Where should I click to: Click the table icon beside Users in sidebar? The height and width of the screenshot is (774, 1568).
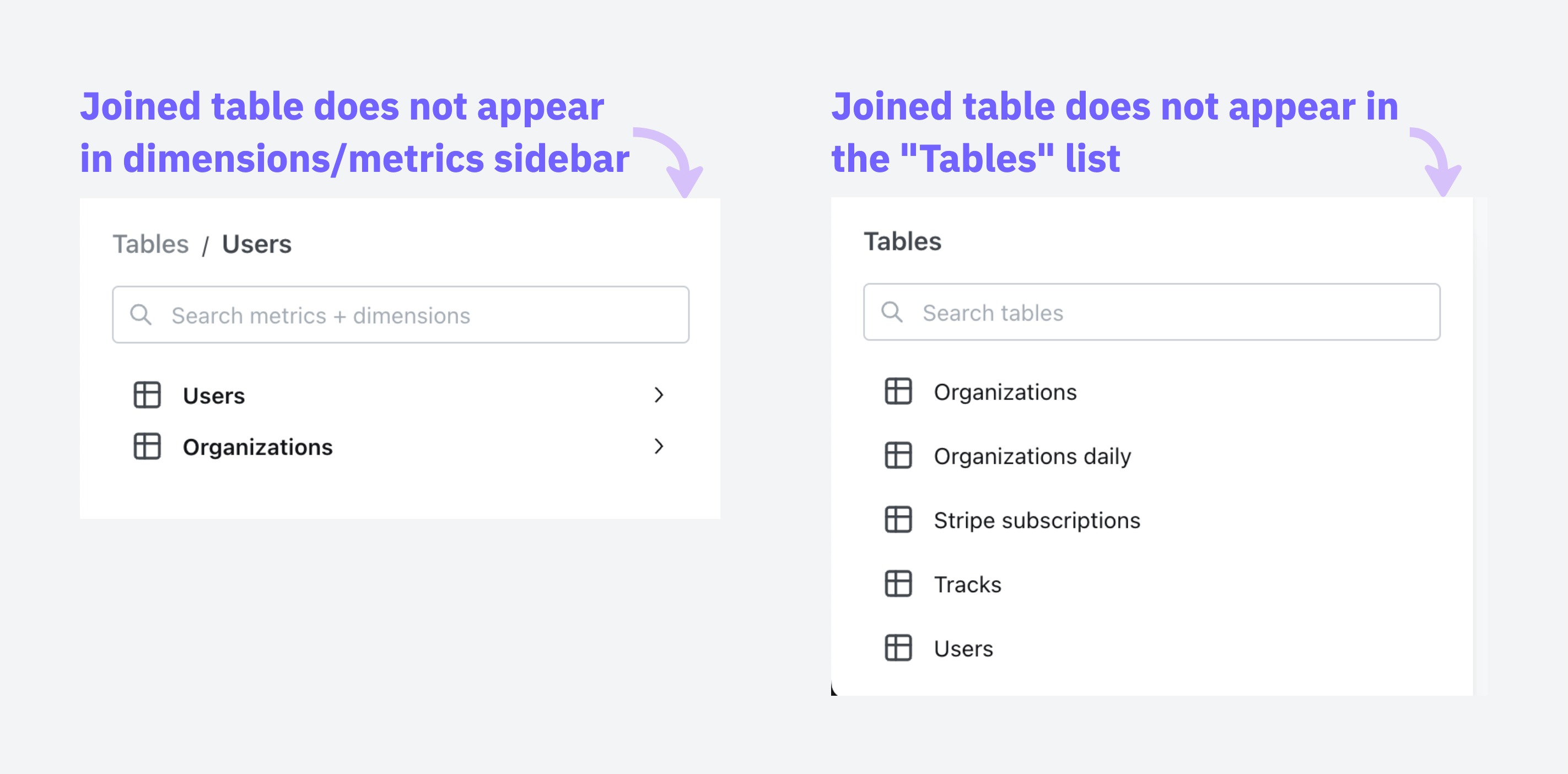[x=147, y=395]
